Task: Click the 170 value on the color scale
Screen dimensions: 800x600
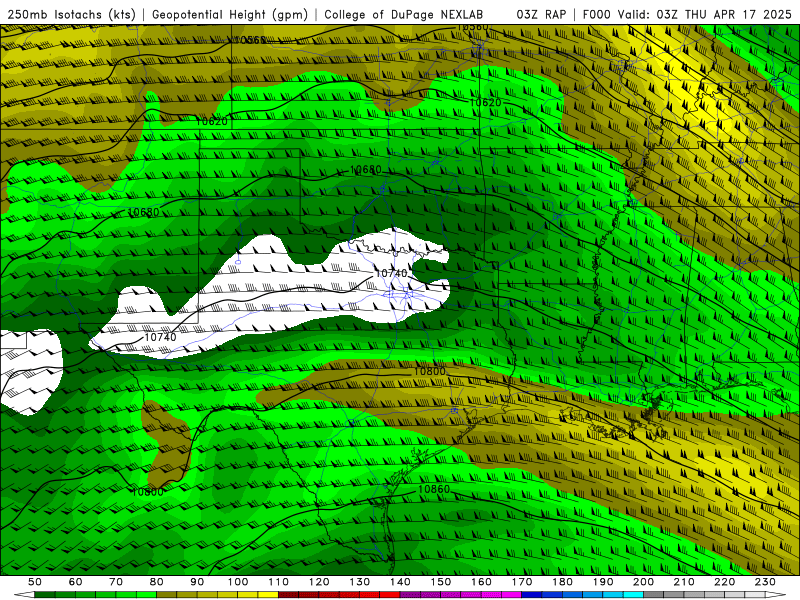Action: click(522, 582)
